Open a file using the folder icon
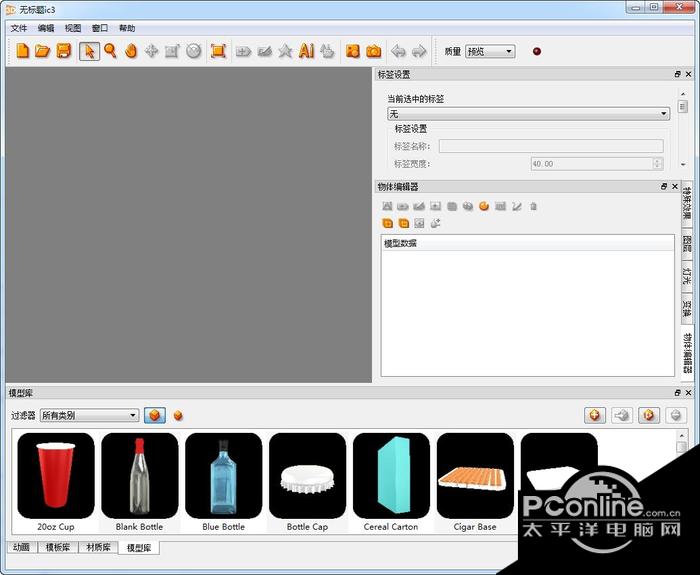 click(x=42, y=51)
